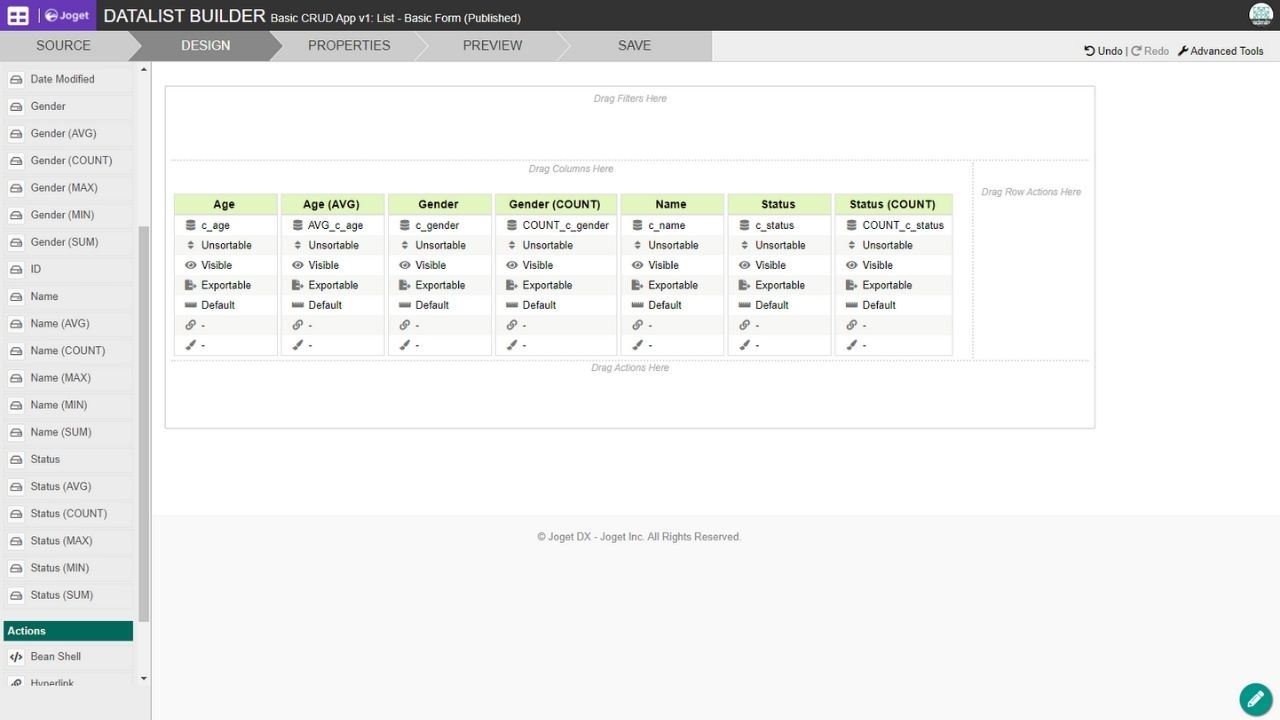Open the Advanced Tools menu

coord(1220,51)
